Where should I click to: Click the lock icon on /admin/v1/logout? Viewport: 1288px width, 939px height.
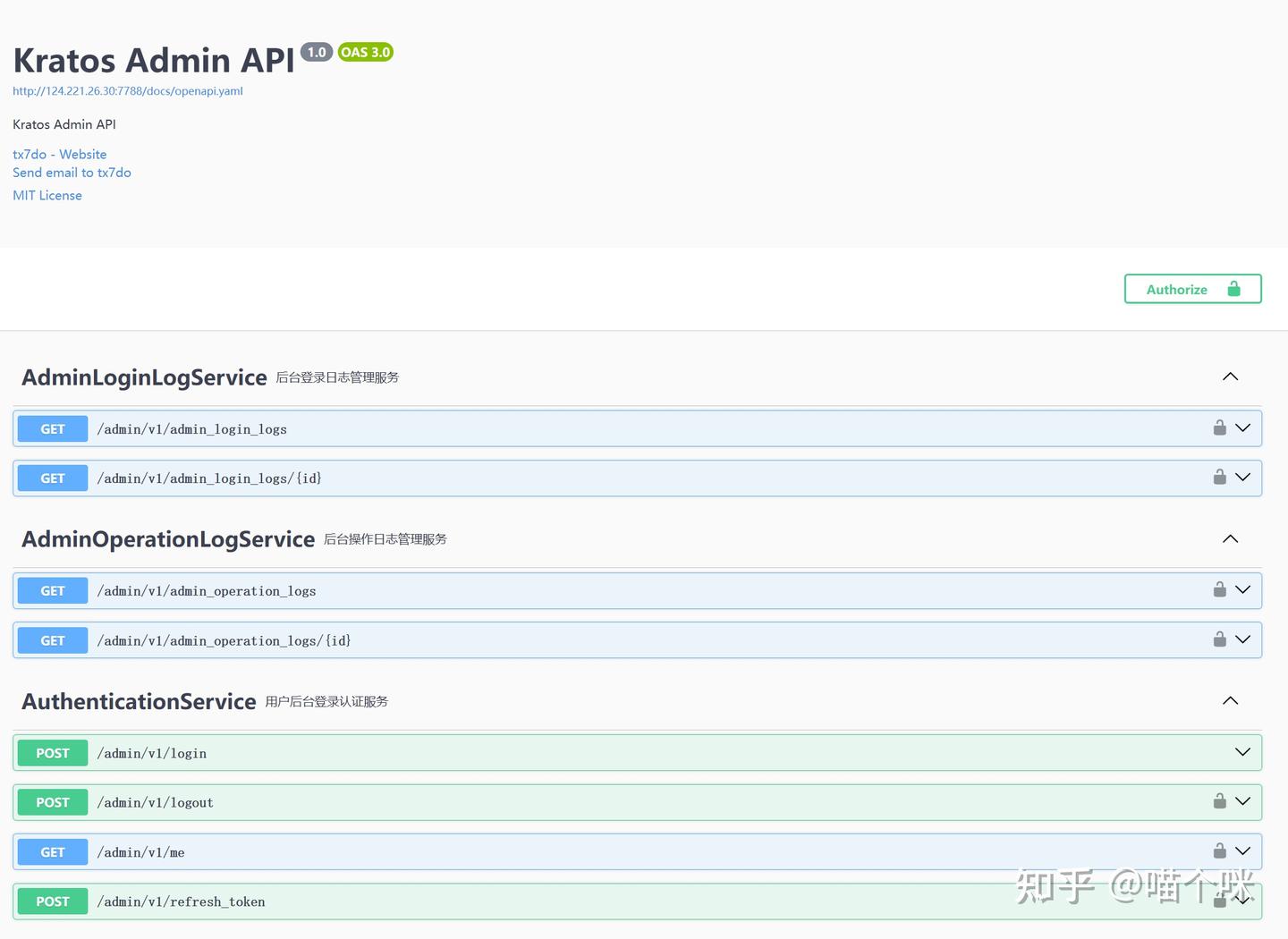[1219, 801]
